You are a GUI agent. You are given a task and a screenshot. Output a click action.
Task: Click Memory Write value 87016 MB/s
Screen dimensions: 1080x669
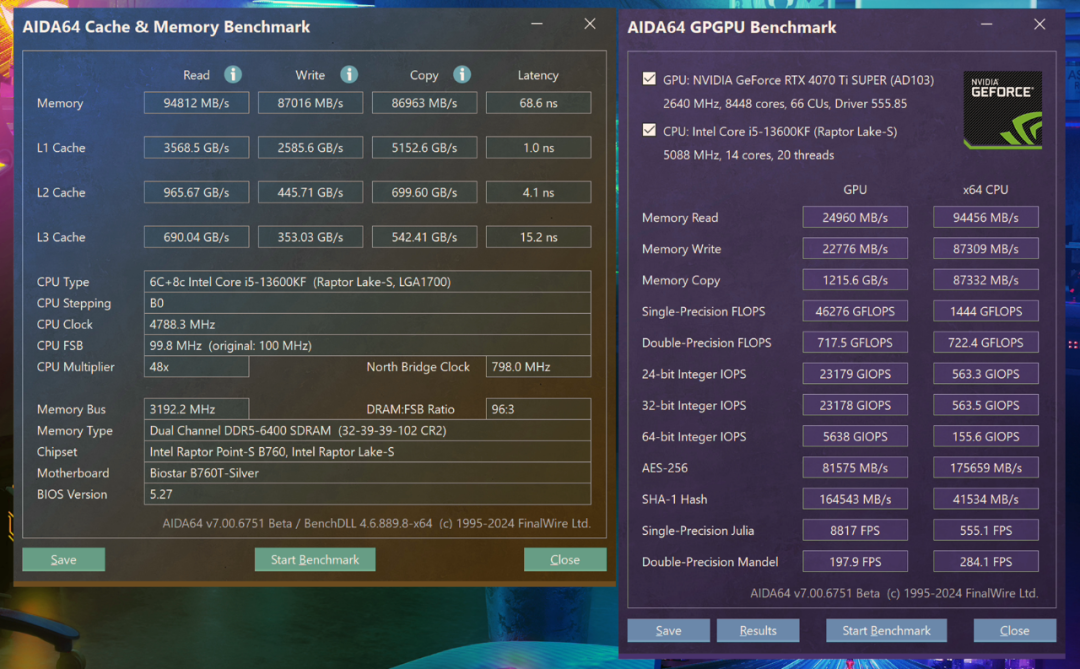tap(310, 103)
